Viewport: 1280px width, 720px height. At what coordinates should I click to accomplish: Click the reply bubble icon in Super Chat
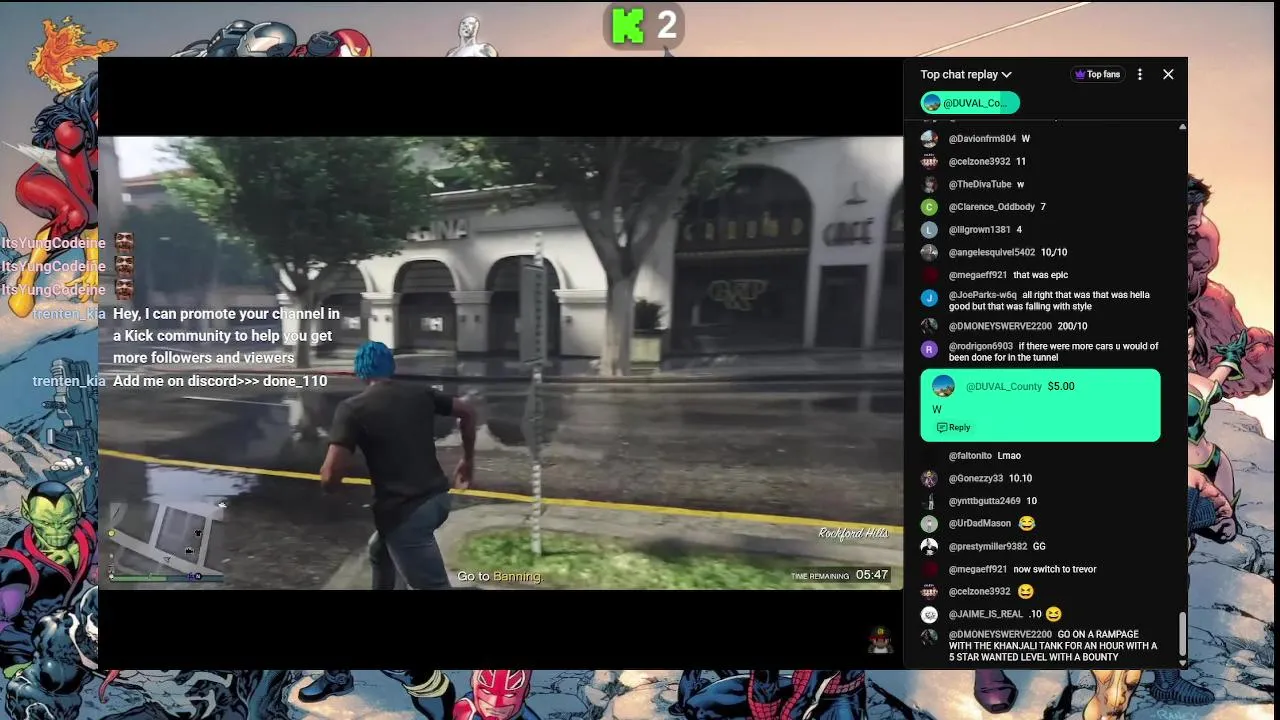(942, 427)
